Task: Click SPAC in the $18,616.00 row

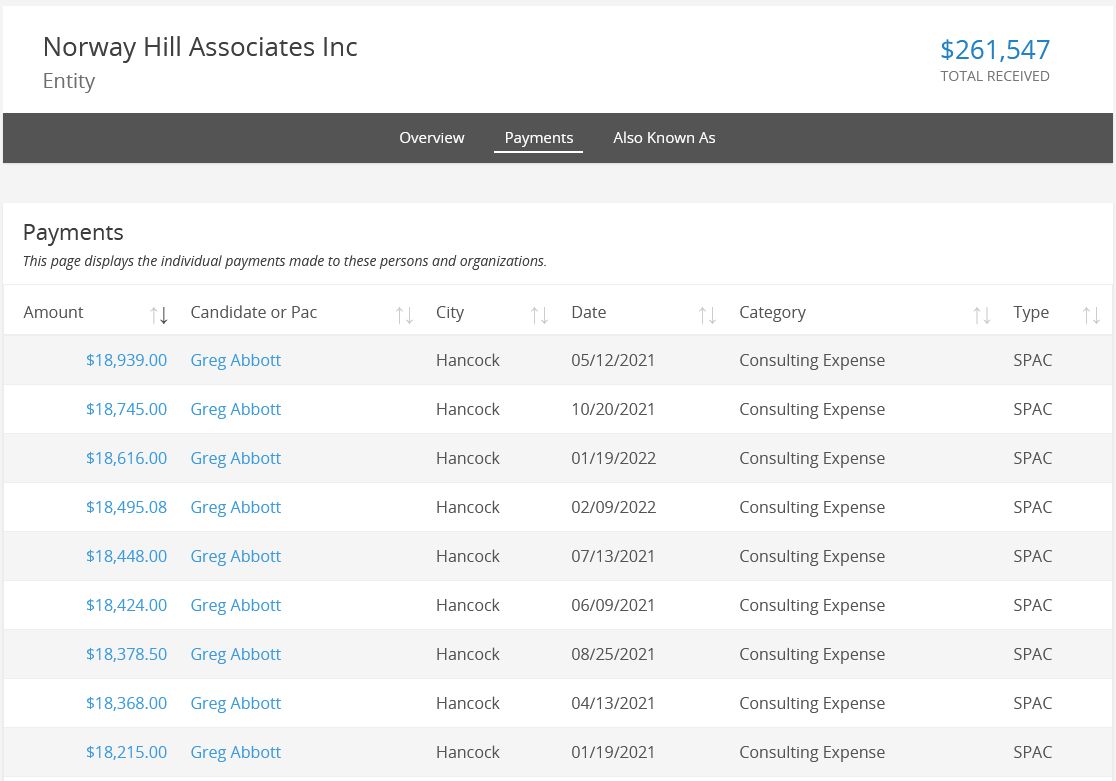Action: (x=1033, y=458)
